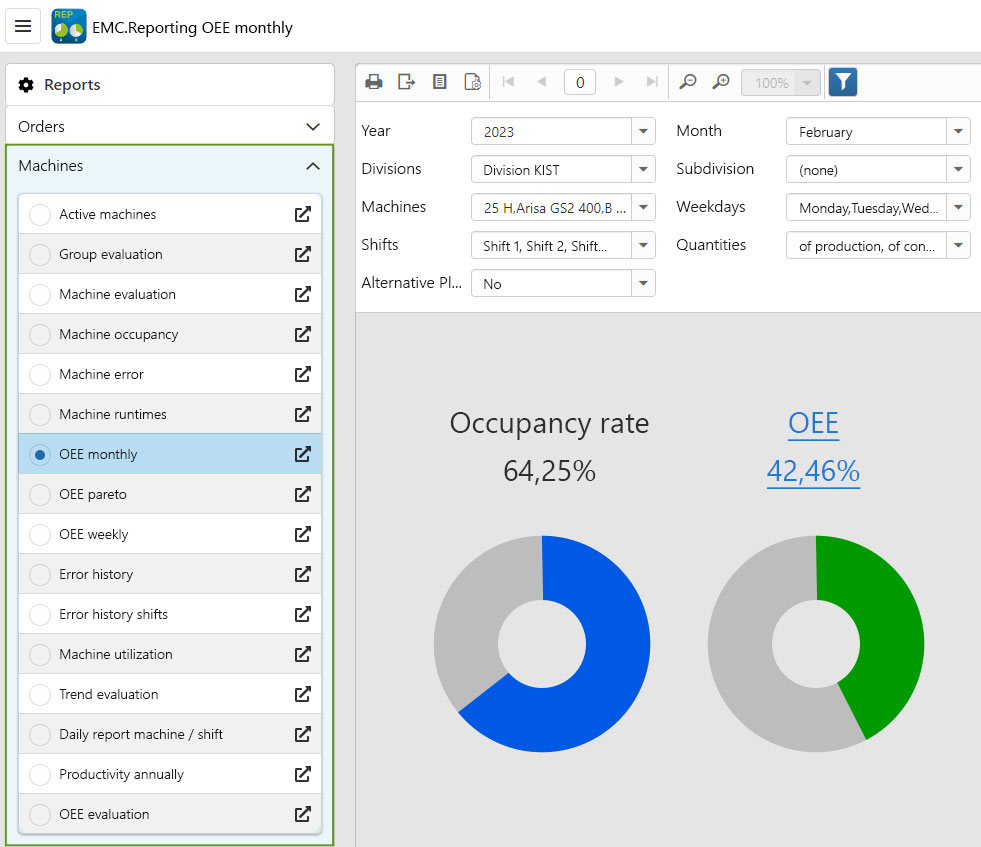Click the export report icon
The height and width of the screenshot is (847, 981).
(x=406, y=82)
